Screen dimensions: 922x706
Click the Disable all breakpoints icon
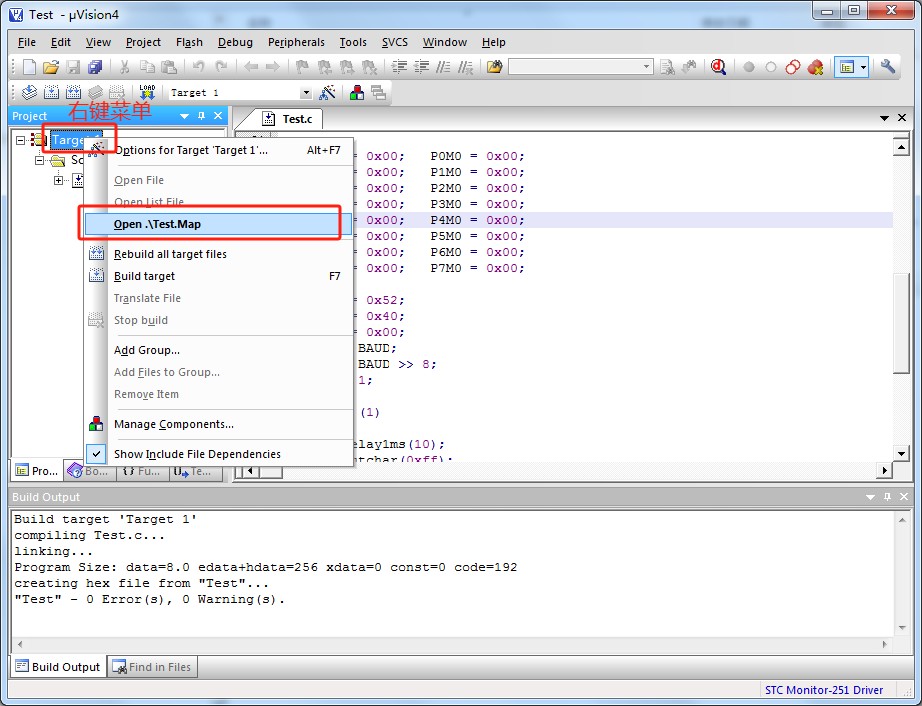(x=793, y=67)
